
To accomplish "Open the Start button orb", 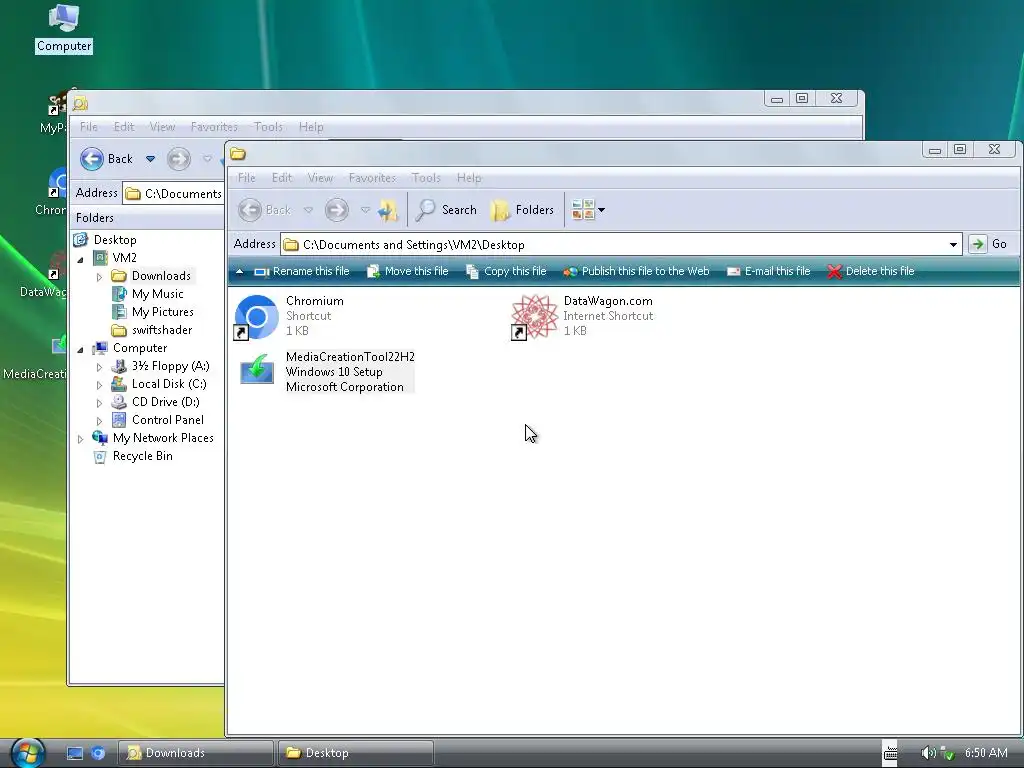I will [x=27, y=752].
